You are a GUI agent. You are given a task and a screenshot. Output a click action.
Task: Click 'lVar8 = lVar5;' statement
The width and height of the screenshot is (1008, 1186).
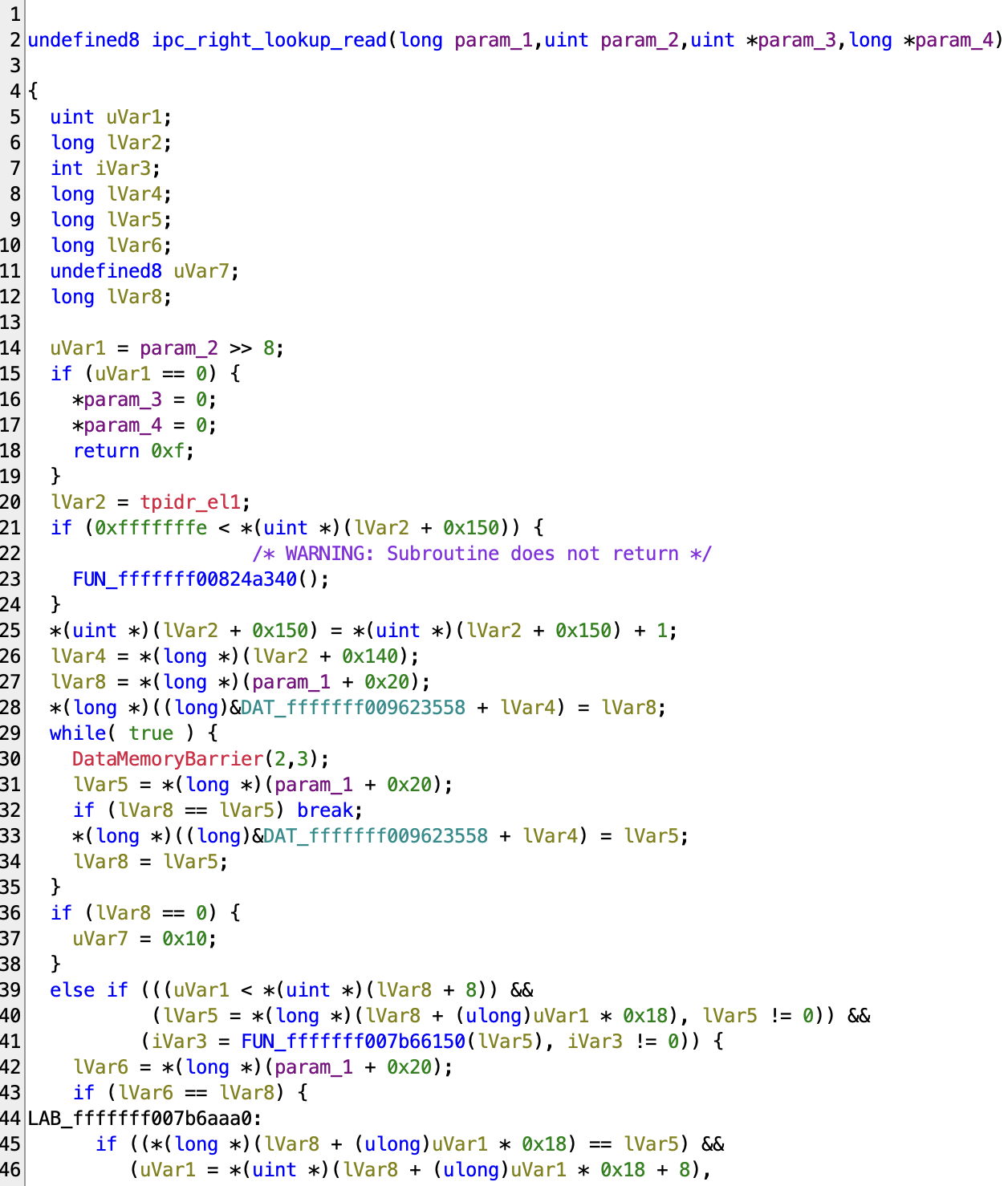150,862
